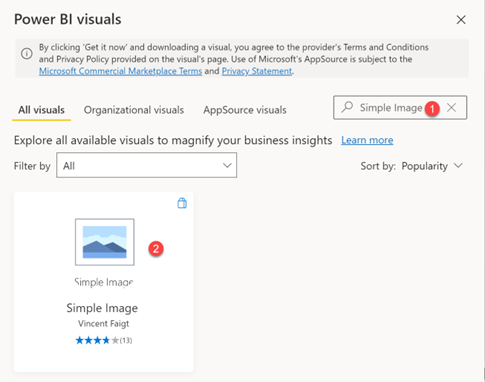The height and width of the screenshot is (382, 485).
Task: Click the search magnifier icon
Action: [x=347, y=107]
